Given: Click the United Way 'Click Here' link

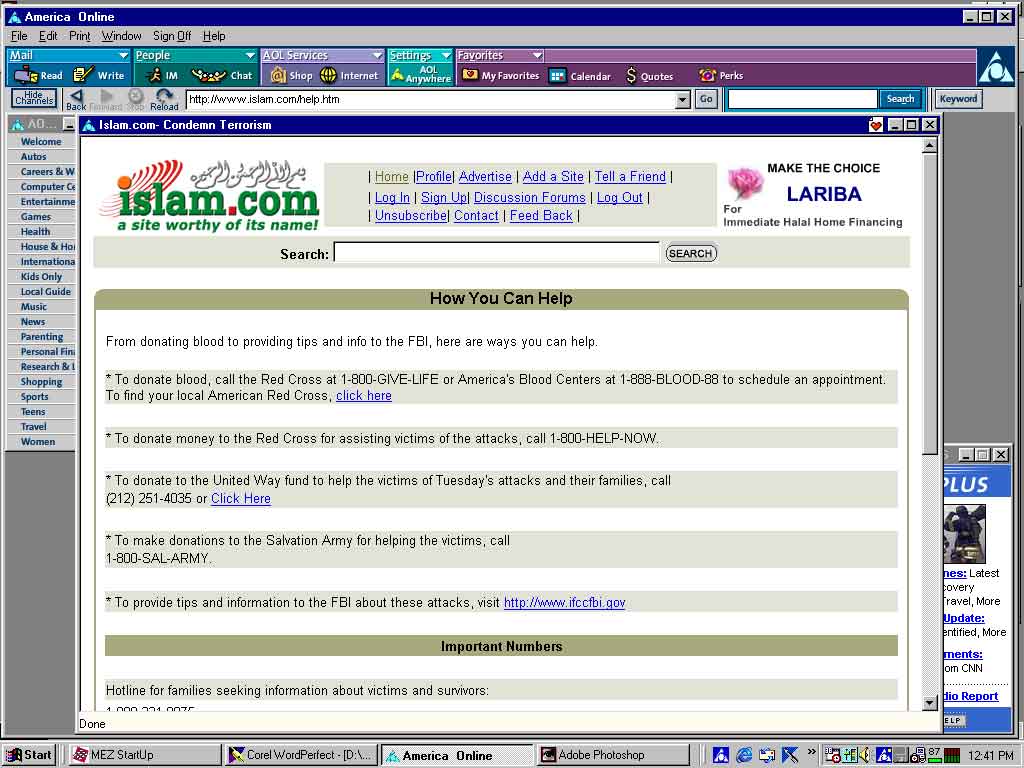Looking at the screenshot, I should click(241, 498).
